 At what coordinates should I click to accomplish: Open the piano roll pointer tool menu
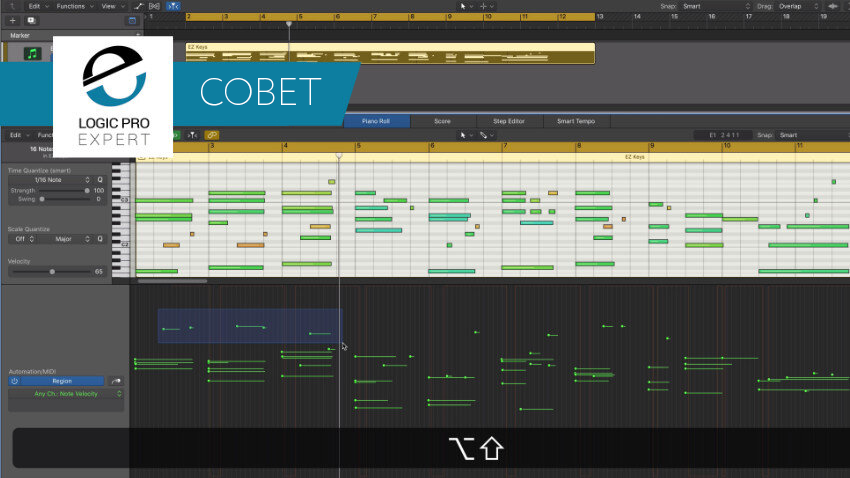pos(466,135)
